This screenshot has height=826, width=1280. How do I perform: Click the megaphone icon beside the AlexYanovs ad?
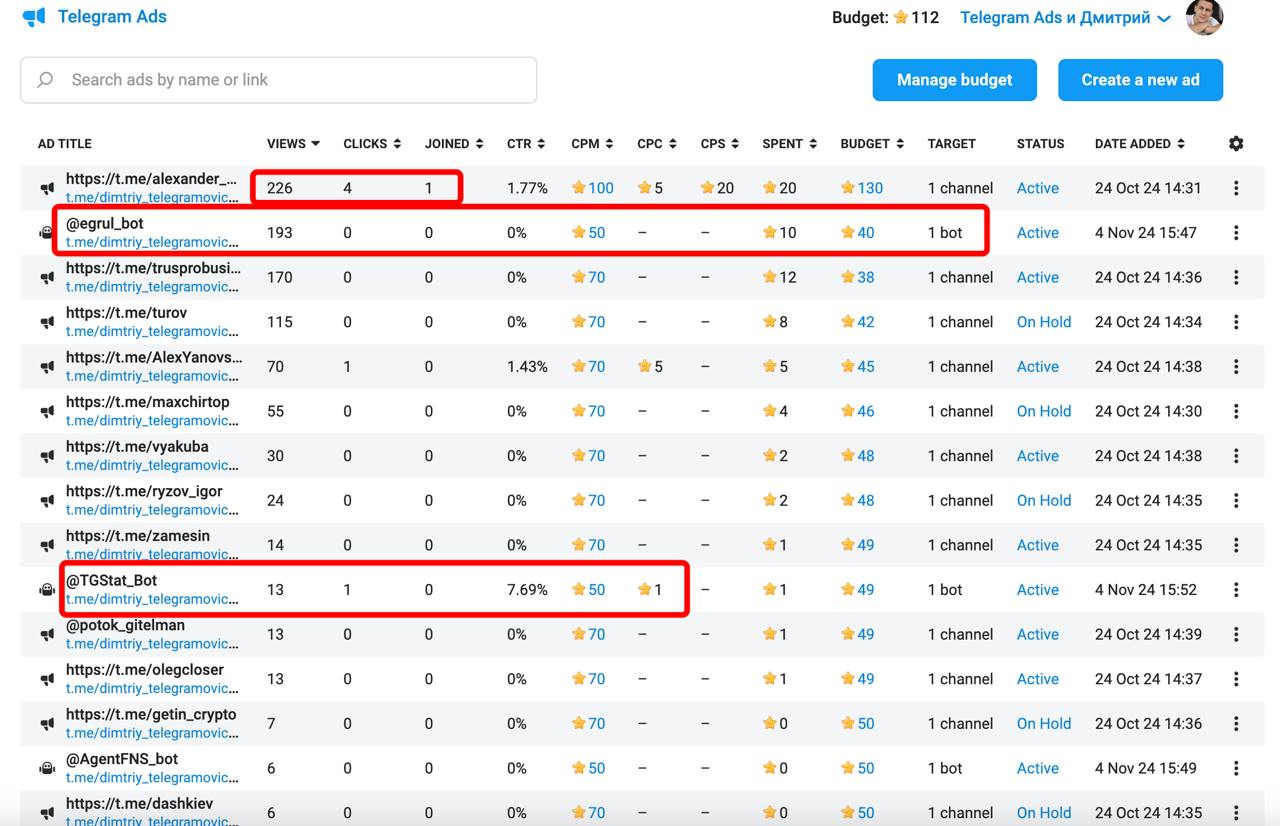(x=47, y=367)
